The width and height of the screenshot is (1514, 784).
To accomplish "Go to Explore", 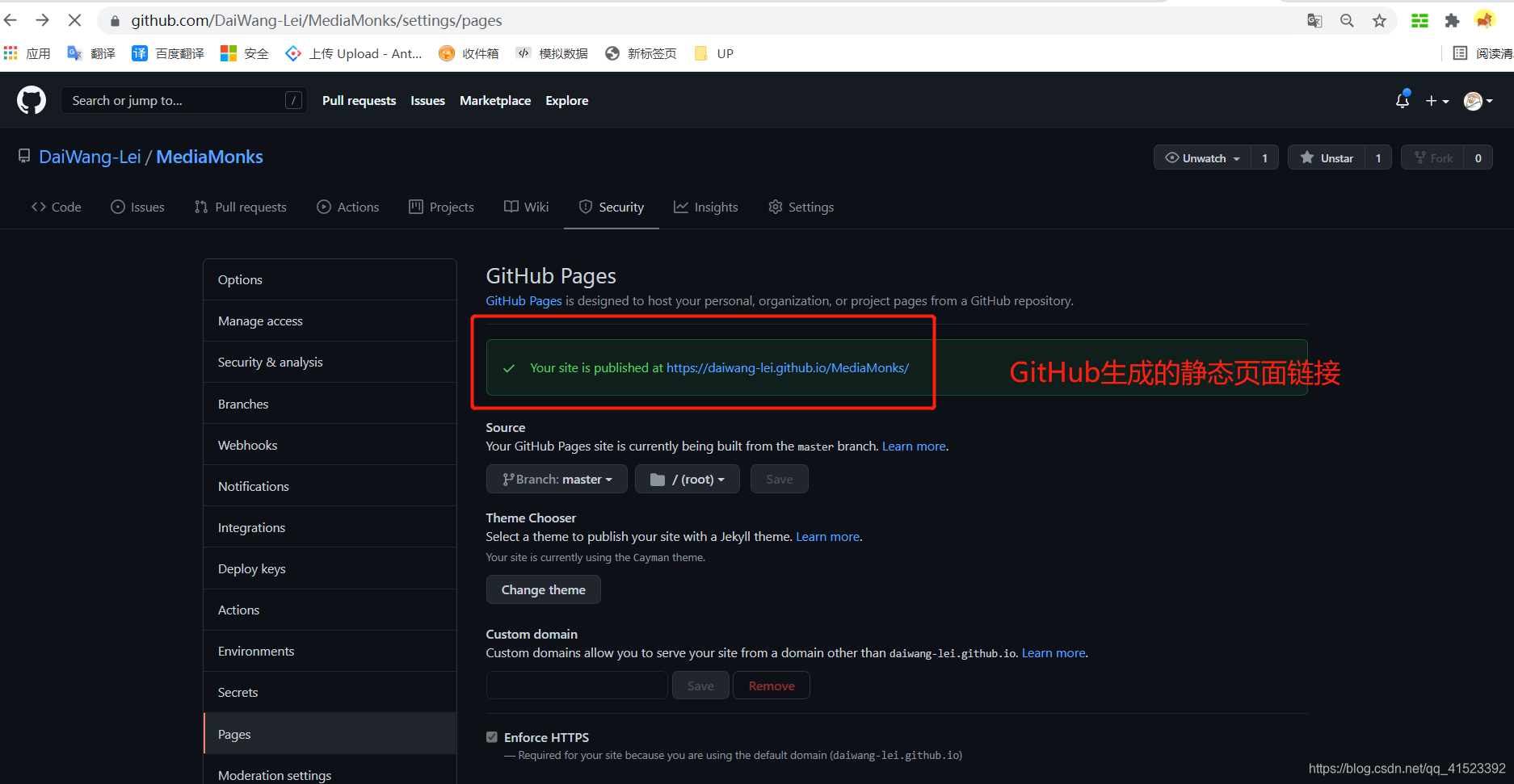I will coord(566,101).
